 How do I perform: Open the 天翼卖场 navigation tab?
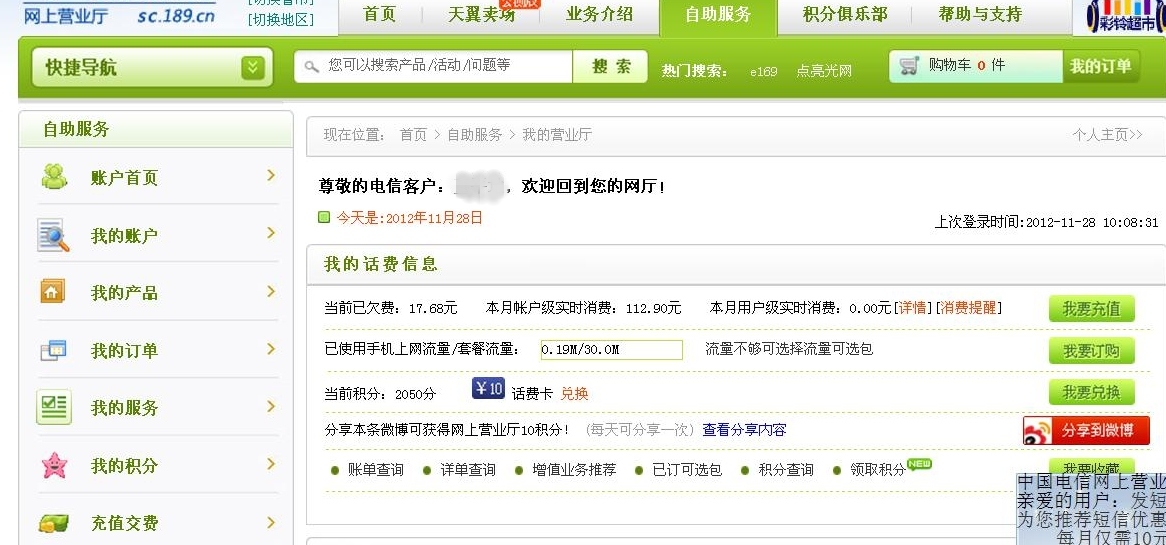[x=481, y=14]
